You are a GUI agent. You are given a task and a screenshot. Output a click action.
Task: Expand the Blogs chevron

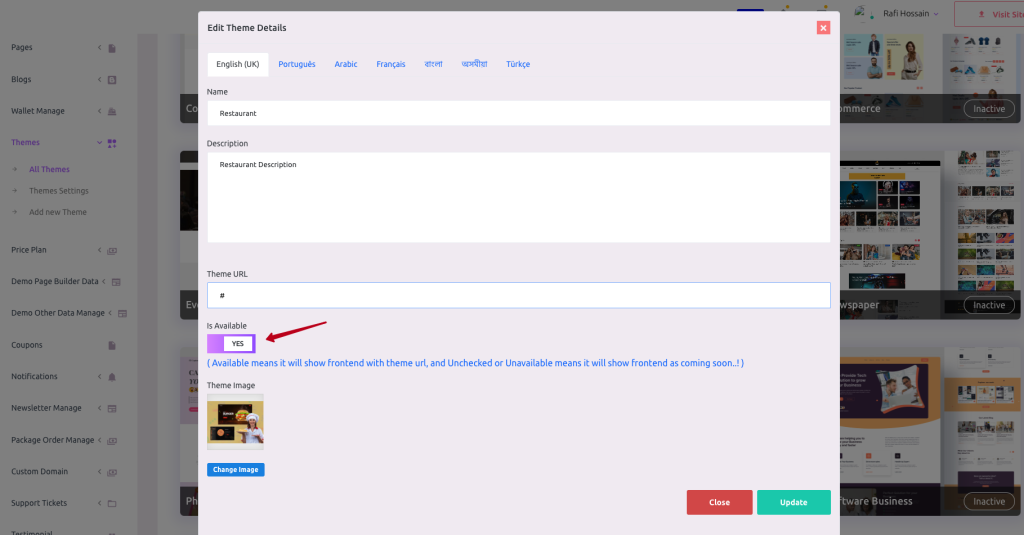click(99, 79)
